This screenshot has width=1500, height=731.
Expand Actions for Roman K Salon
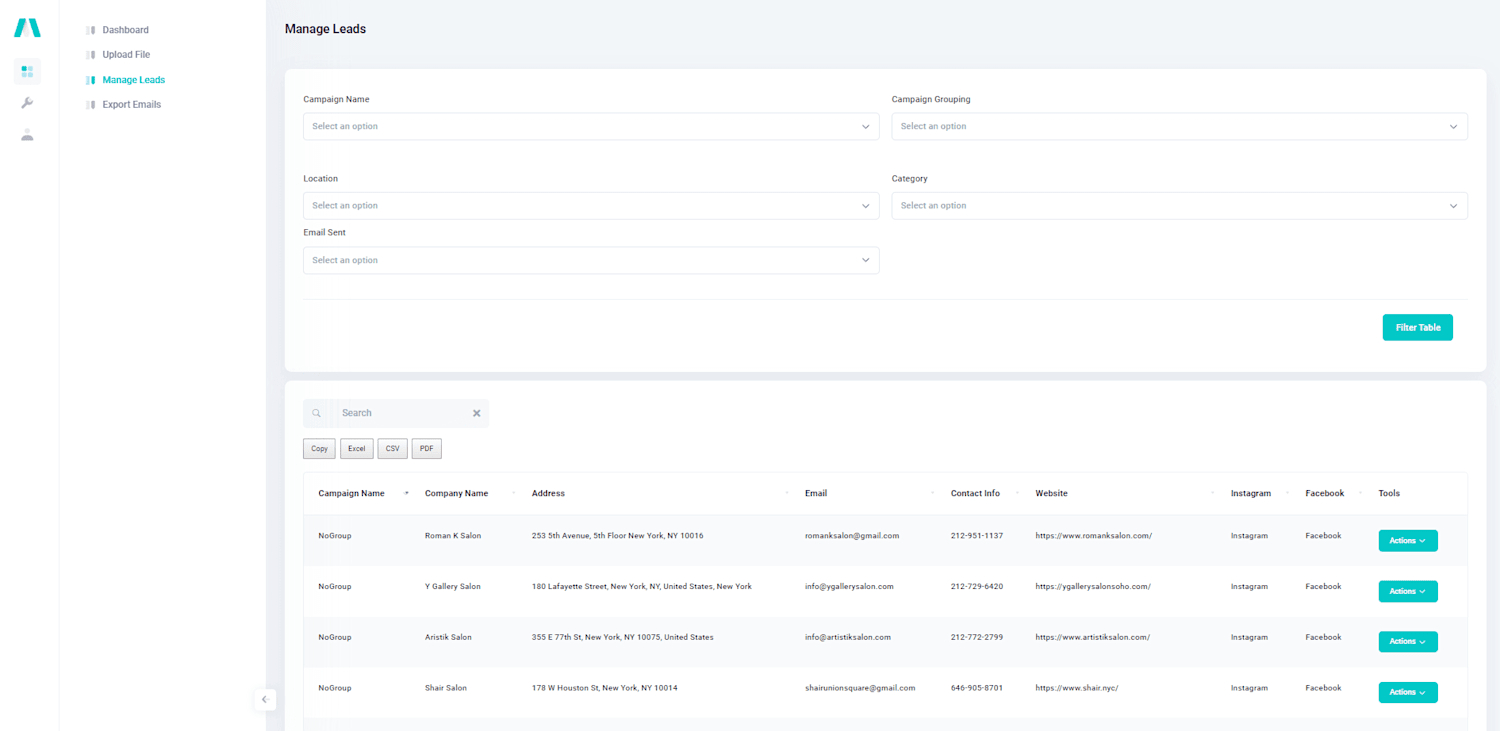[x=1408, y=540]
